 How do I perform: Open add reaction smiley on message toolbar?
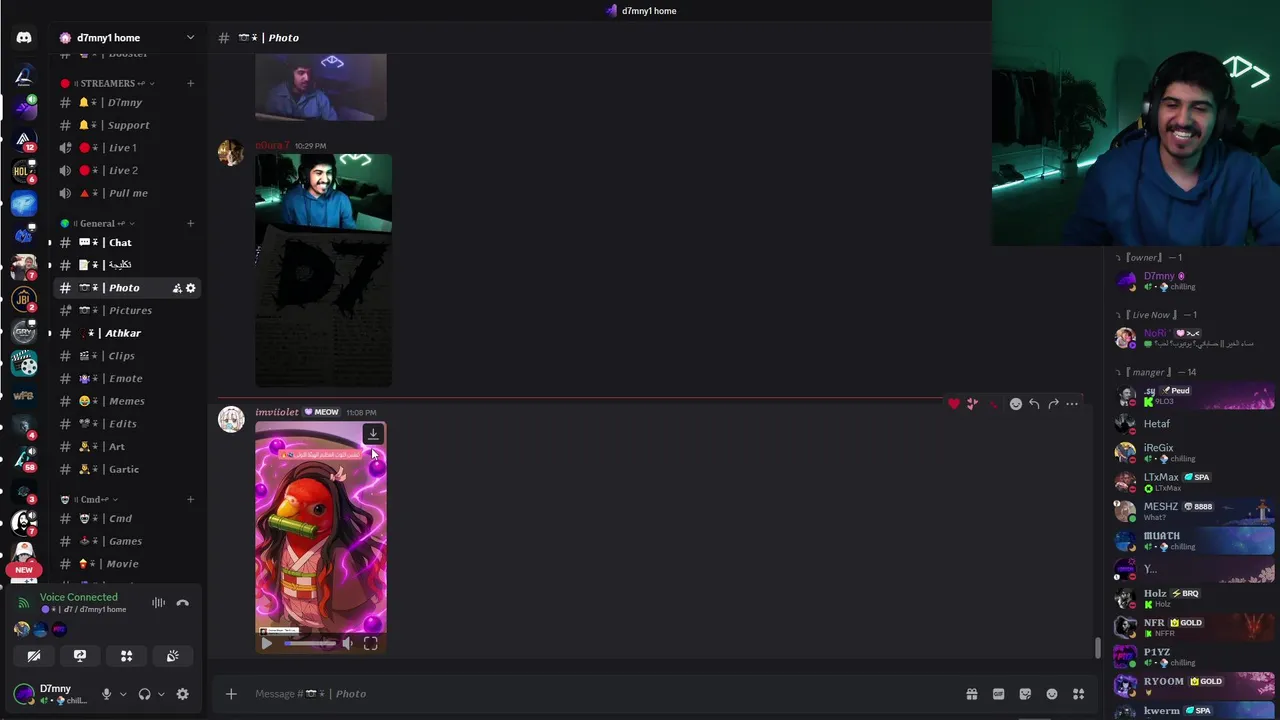click(1016, 404)
